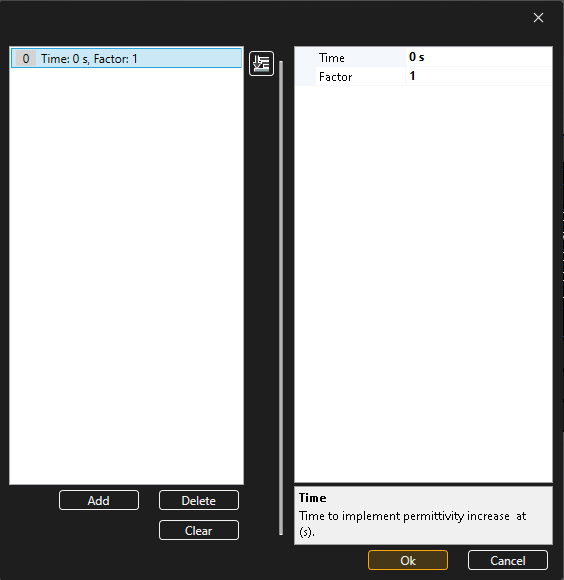This screenshot has width=564, height=580.
Task: Click the empty area of the entries list
Action: point(126,276)
